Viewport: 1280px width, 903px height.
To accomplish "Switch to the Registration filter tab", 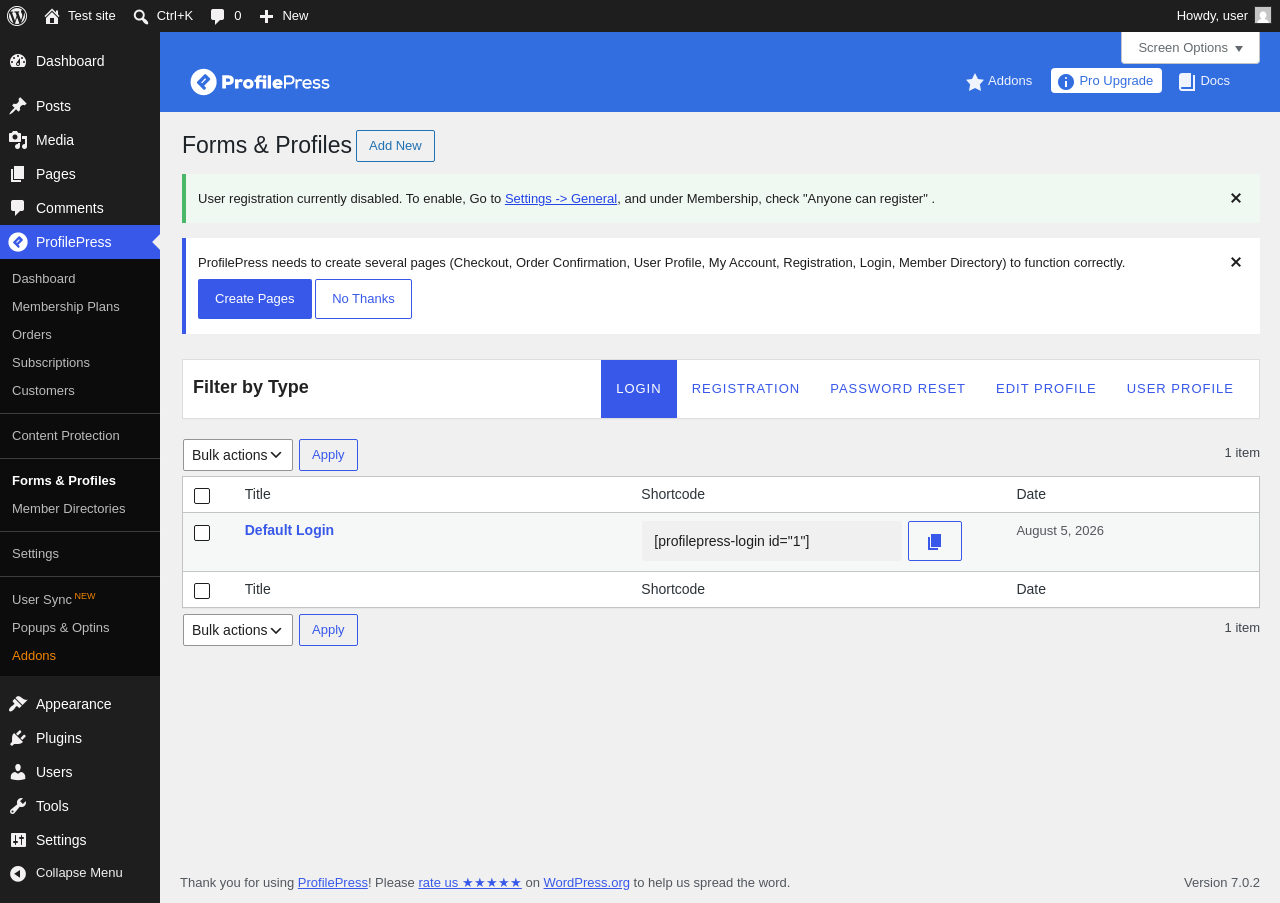I will (x=746, y=389).
